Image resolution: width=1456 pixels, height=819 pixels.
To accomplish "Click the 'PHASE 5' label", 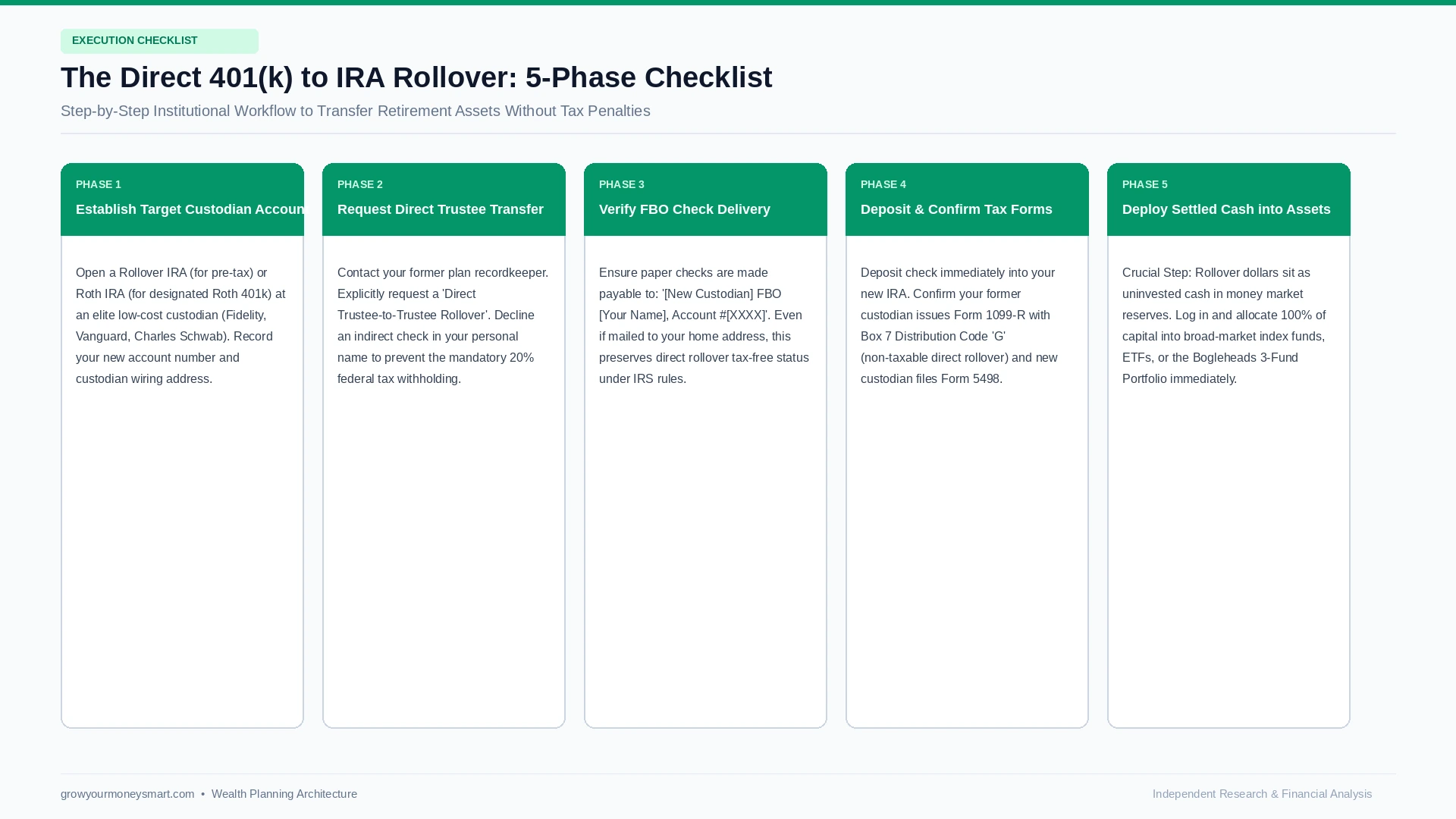I will click(x=1145, y=184).
